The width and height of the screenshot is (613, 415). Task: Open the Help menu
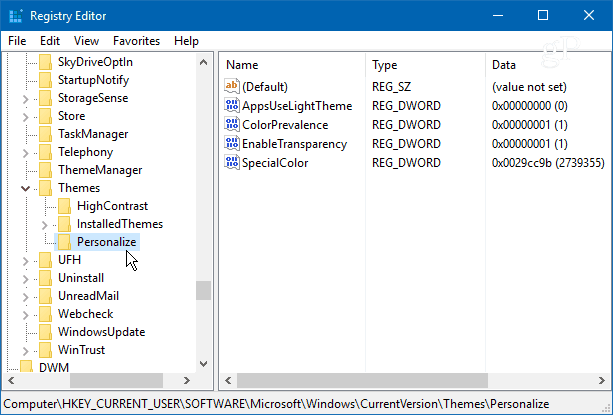tap(186, 41)
